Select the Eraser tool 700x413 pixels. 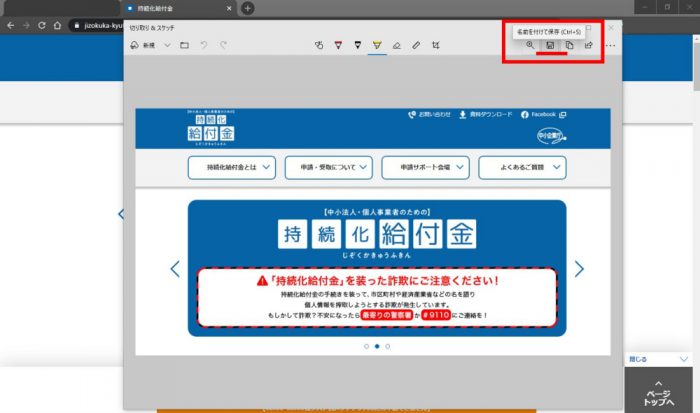396,45
